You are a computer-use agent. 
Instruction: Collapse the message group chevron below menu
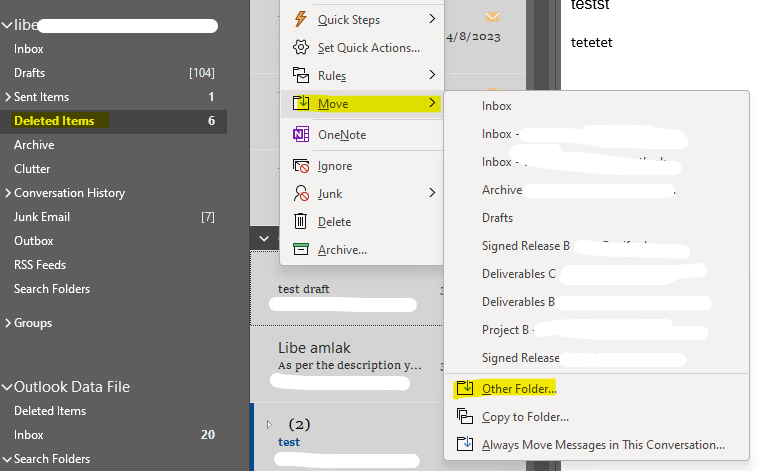(x=264, y=239)
